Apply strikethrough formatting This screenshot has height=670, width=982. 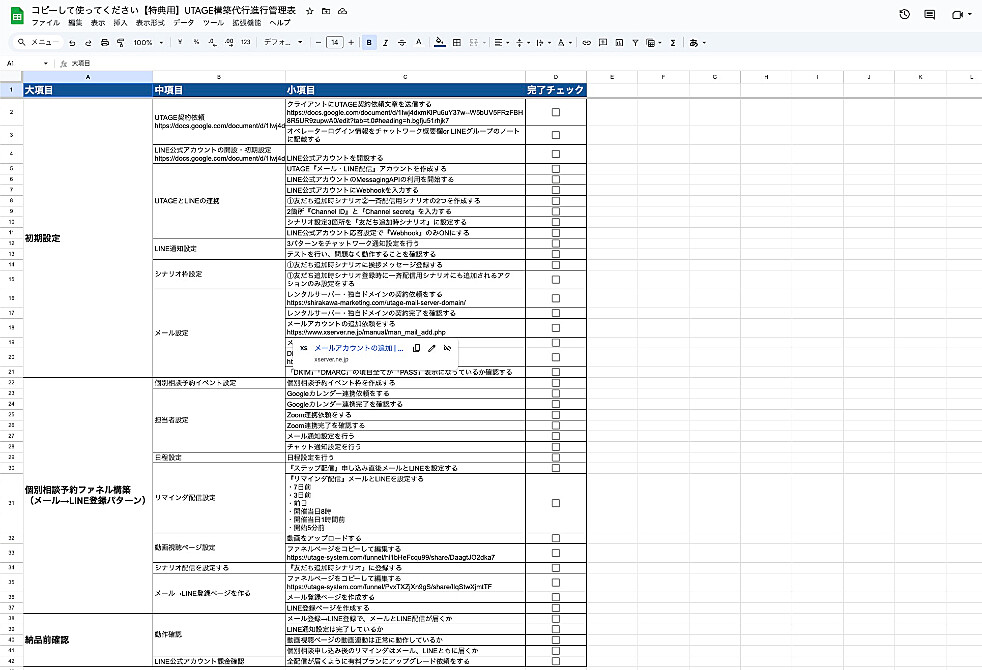(401, 43)
